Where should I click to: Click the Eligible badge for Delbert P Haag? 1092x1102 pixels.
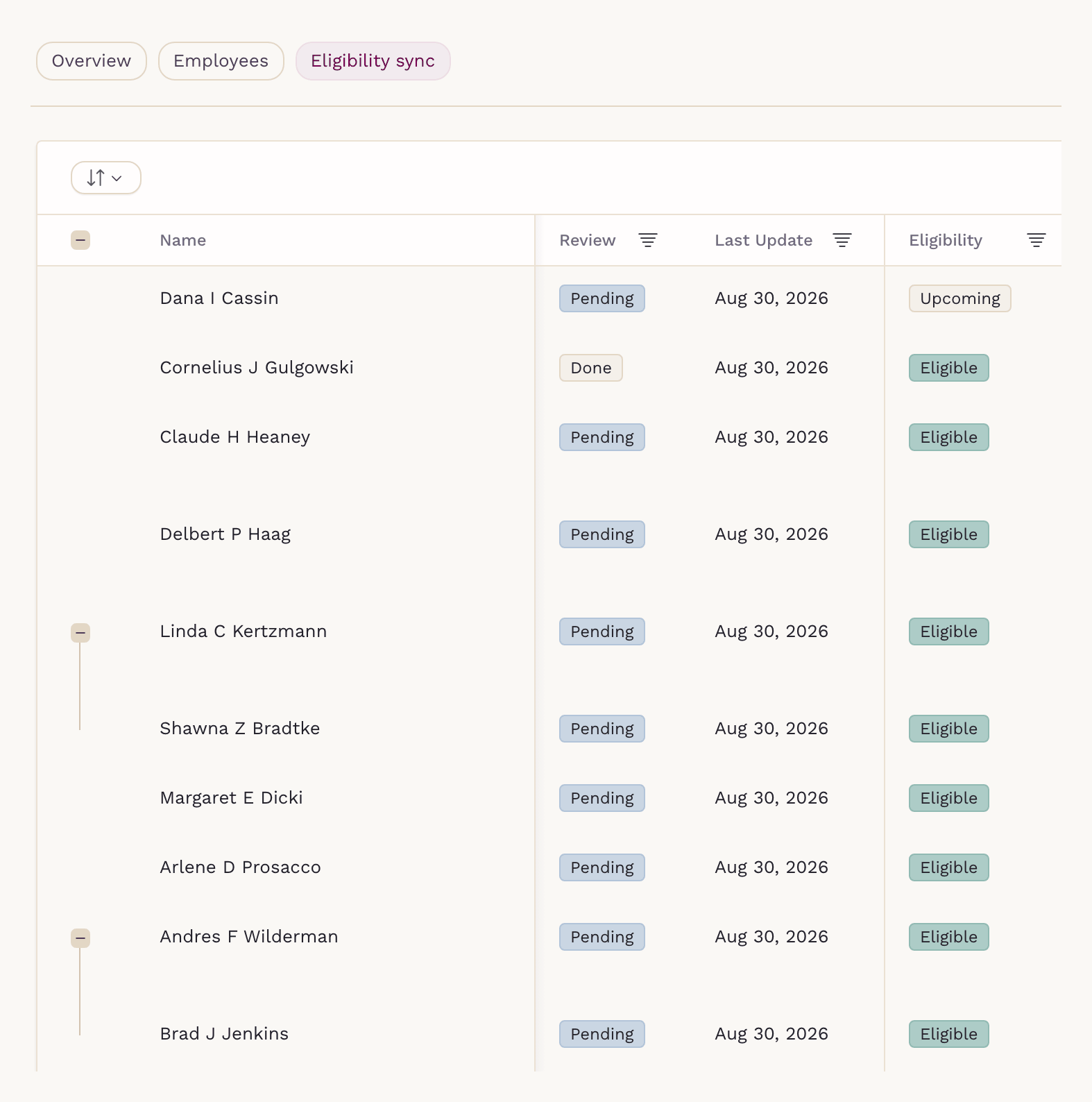(x=949, y=534)
